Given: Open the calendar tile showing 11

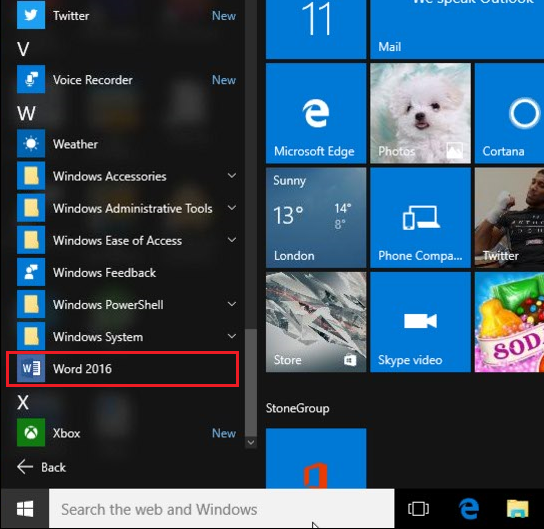Looking at the screenshot, I should [316, 29].
